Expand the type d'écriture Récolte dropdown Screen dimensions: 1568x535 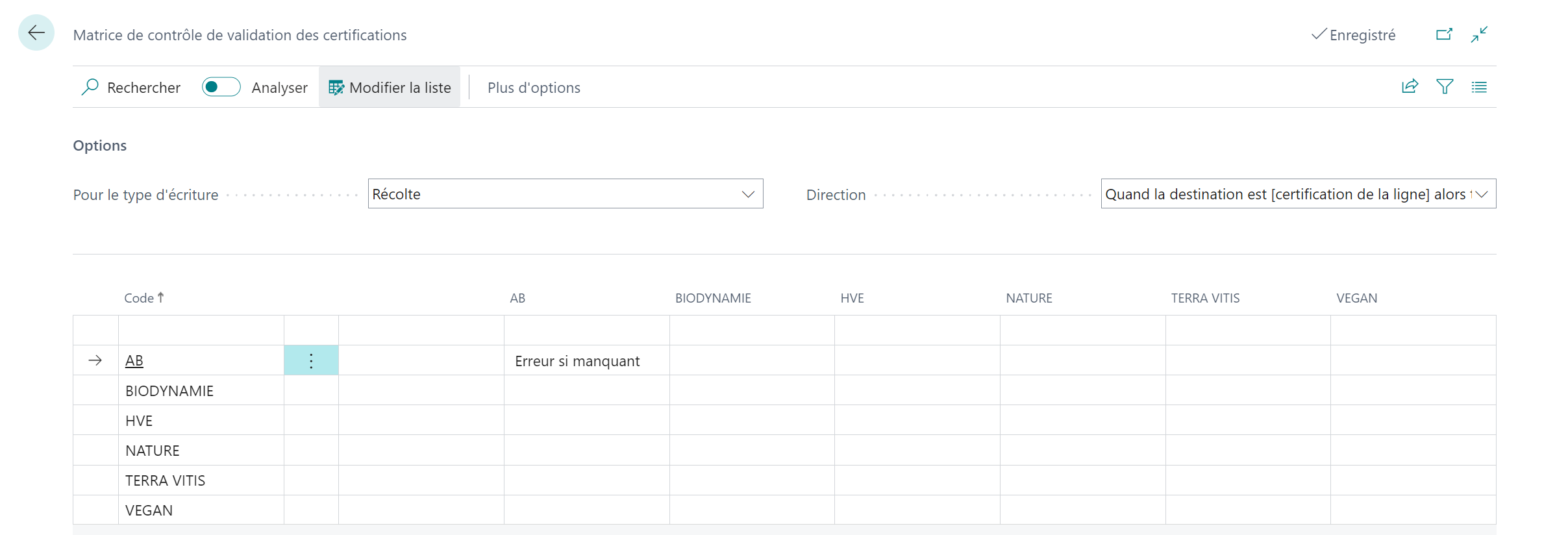tap(566, 193)
